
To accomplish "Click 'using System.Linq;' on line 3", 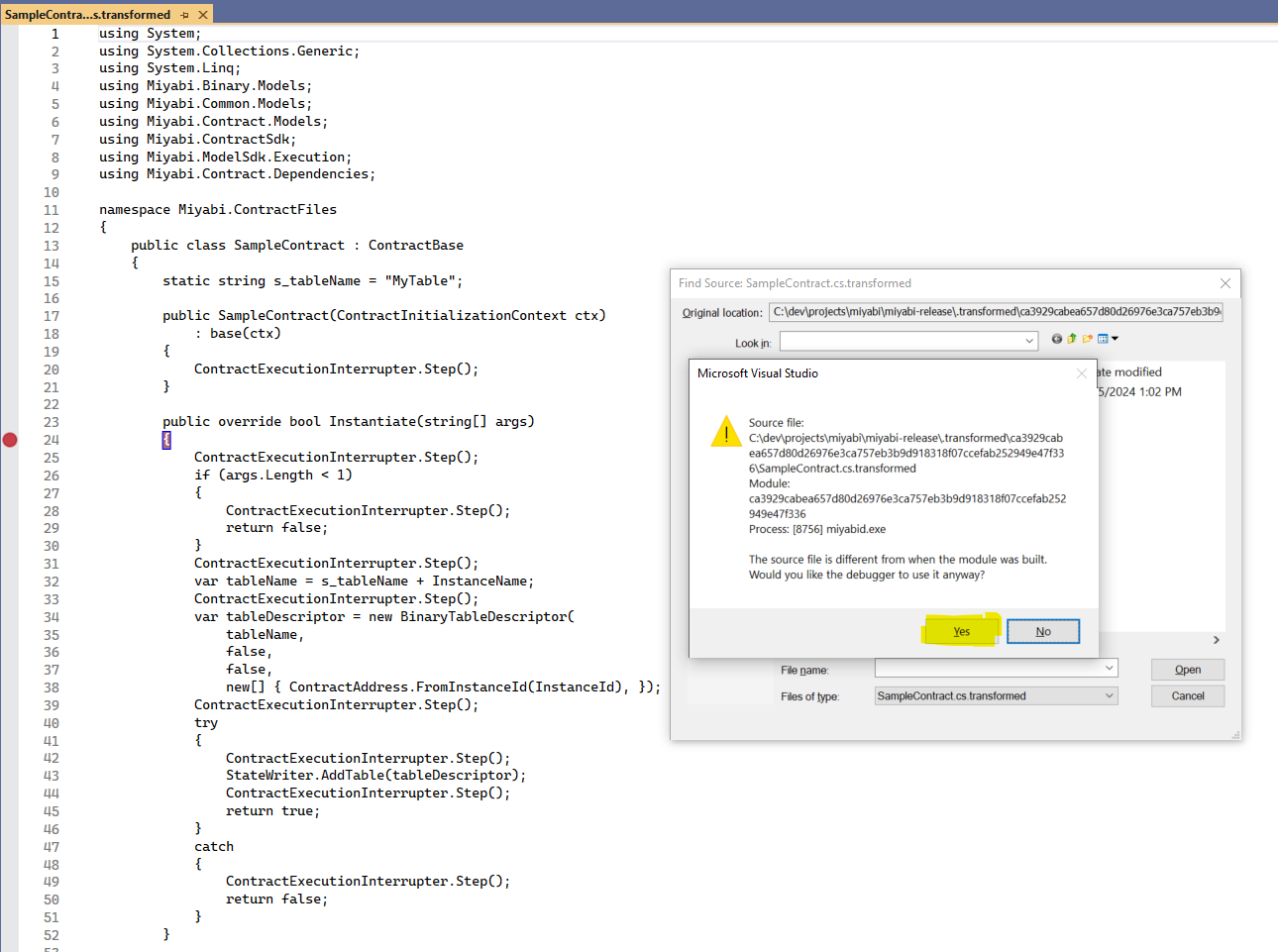I will click(x=170, y=68).
